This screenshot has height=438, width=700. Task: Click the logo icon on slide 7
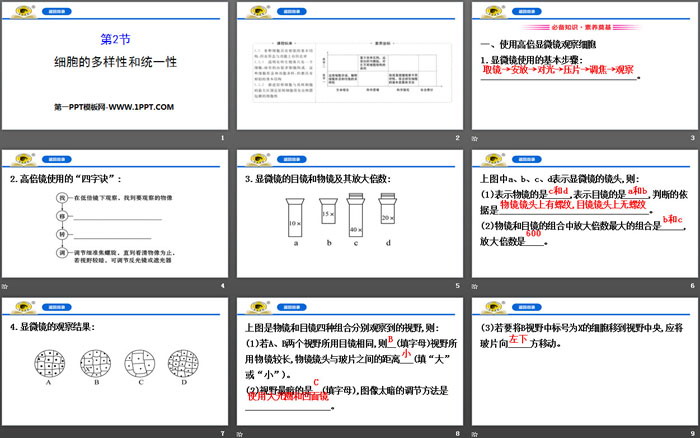tap(23, 307)
